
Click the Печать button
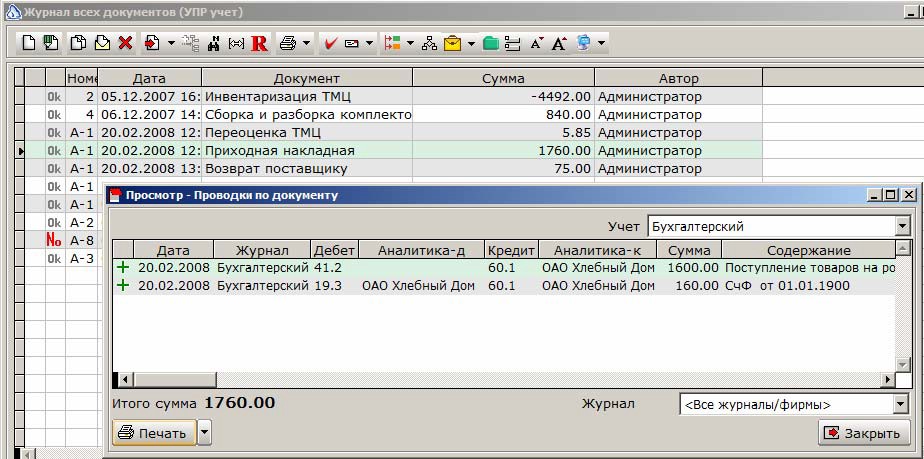click(x=153, y=434)
